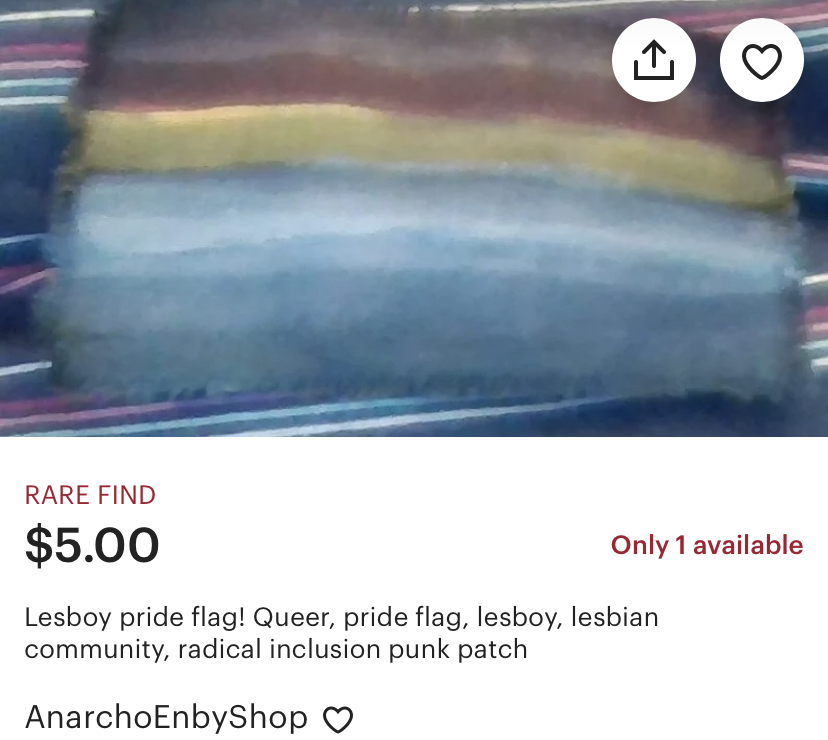
Task: Open the AnarchoEnbyShop shop page
Action: (x=166, y=718)
